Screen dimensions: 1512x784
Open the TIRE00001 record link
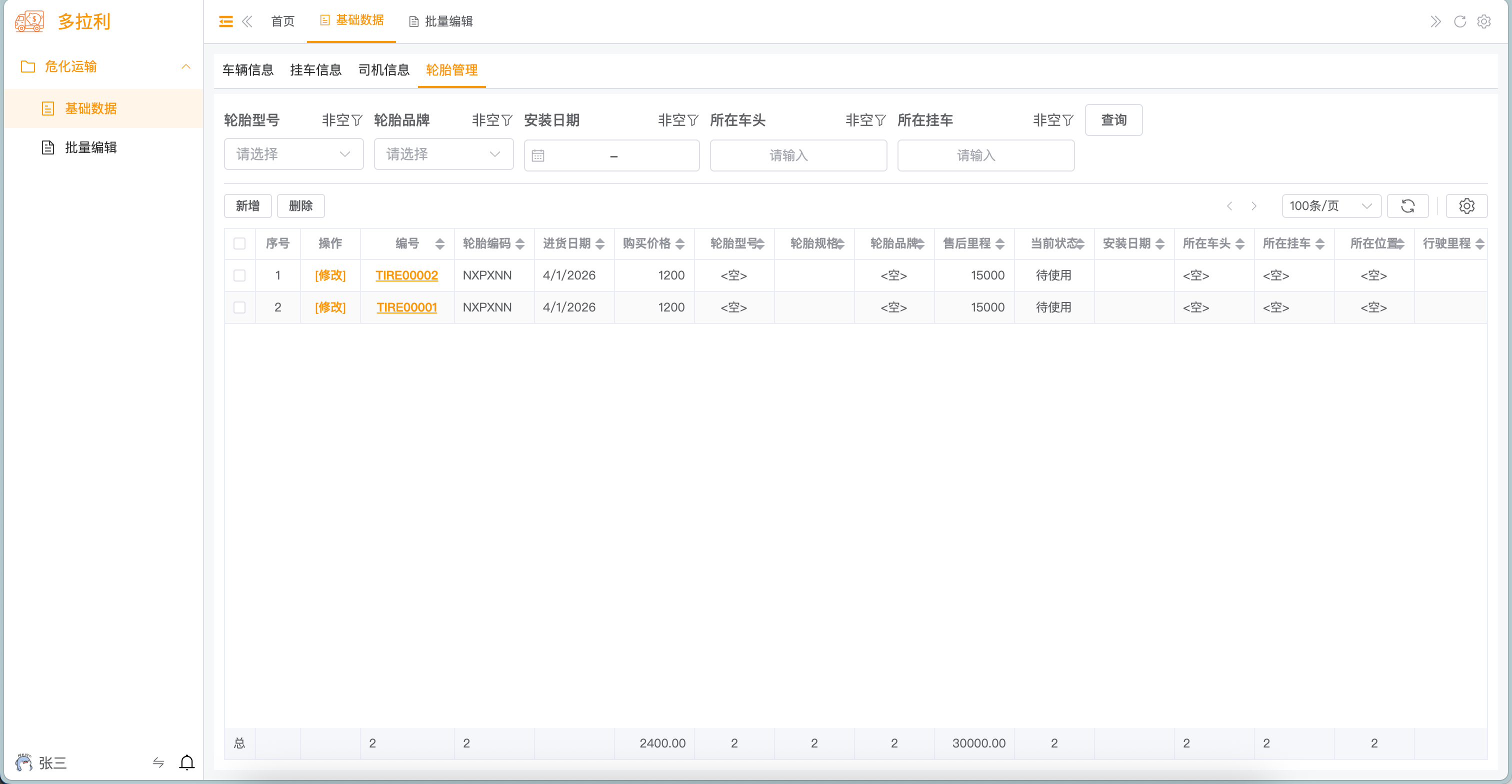pyautogui.click(x=407, y=307)
